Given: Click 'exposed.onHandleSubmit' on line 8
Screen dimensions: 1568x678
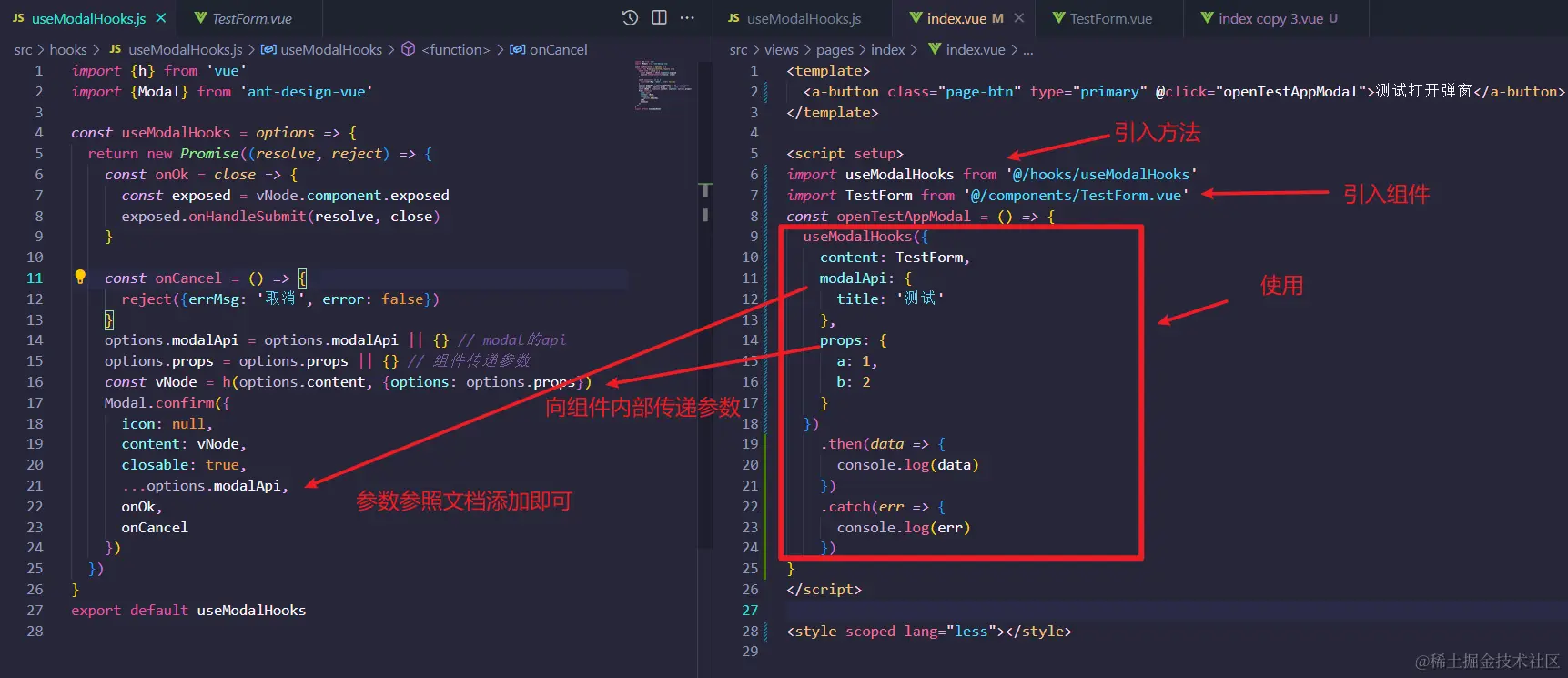Looking at the screenshot, I should (214, 216).
